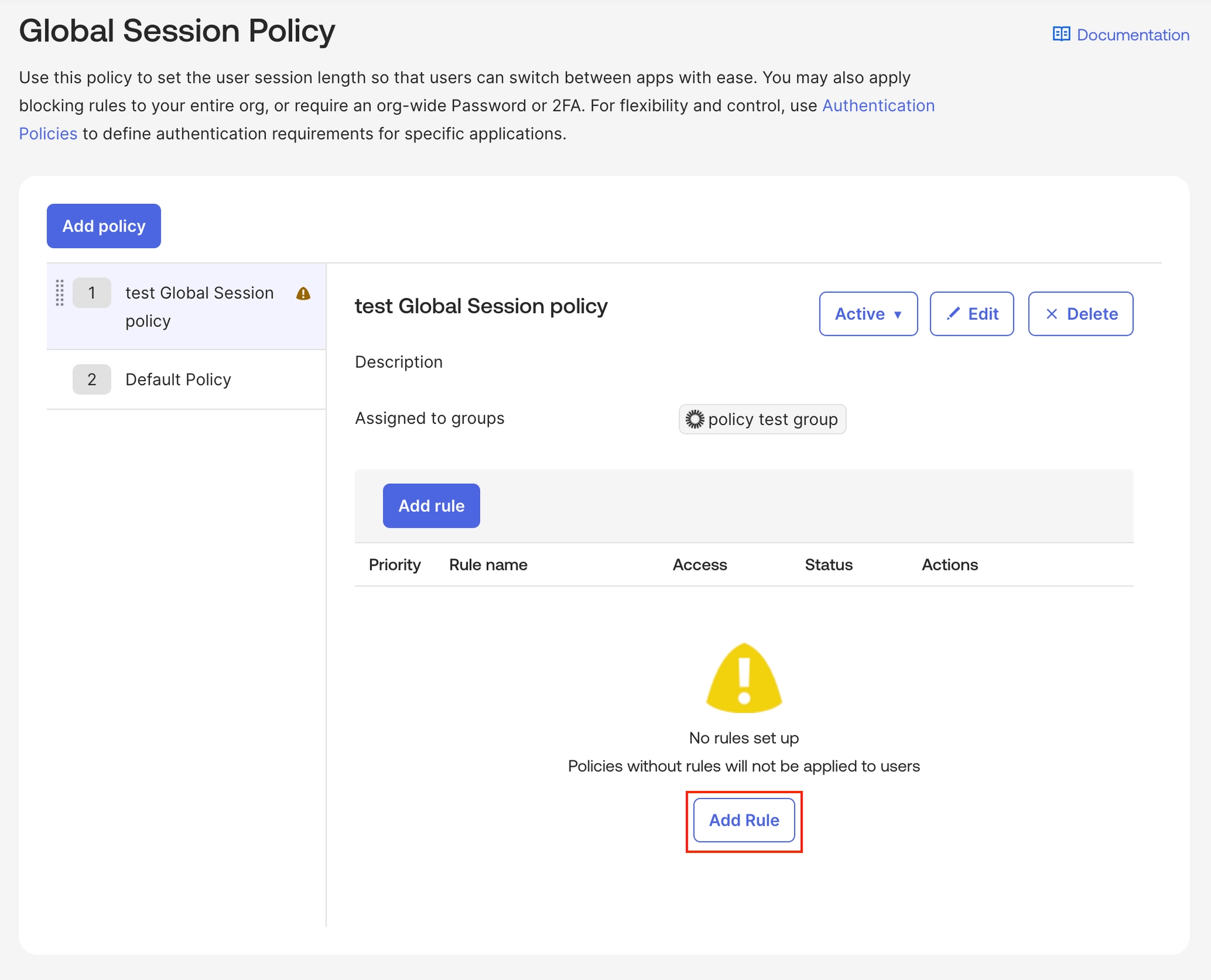This screenshot has width=1211, height=980.
Task: Click the X icon in Delete button
Action: point(1051,314)
